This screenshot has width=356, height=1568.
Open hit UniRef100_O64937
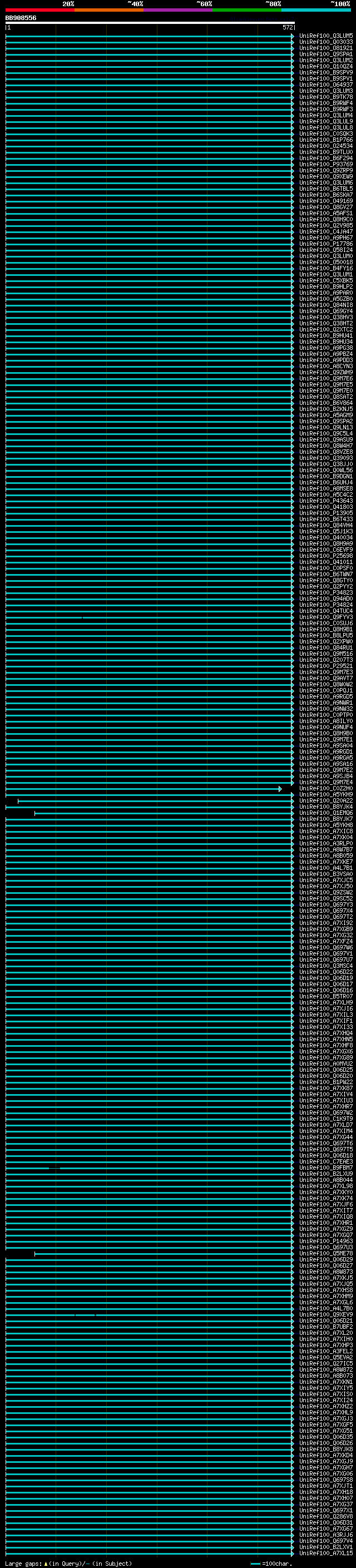click(326, 85)
